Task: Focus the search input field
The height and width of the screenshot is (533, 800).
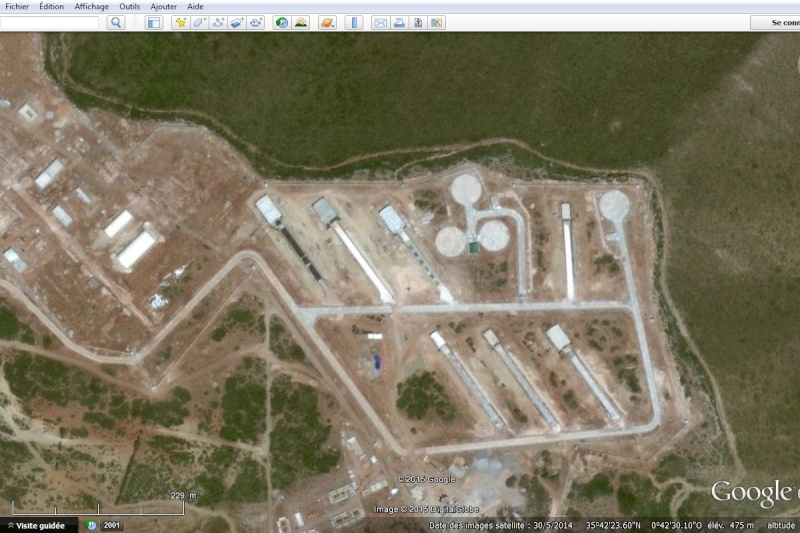Action: click(49, 22)
